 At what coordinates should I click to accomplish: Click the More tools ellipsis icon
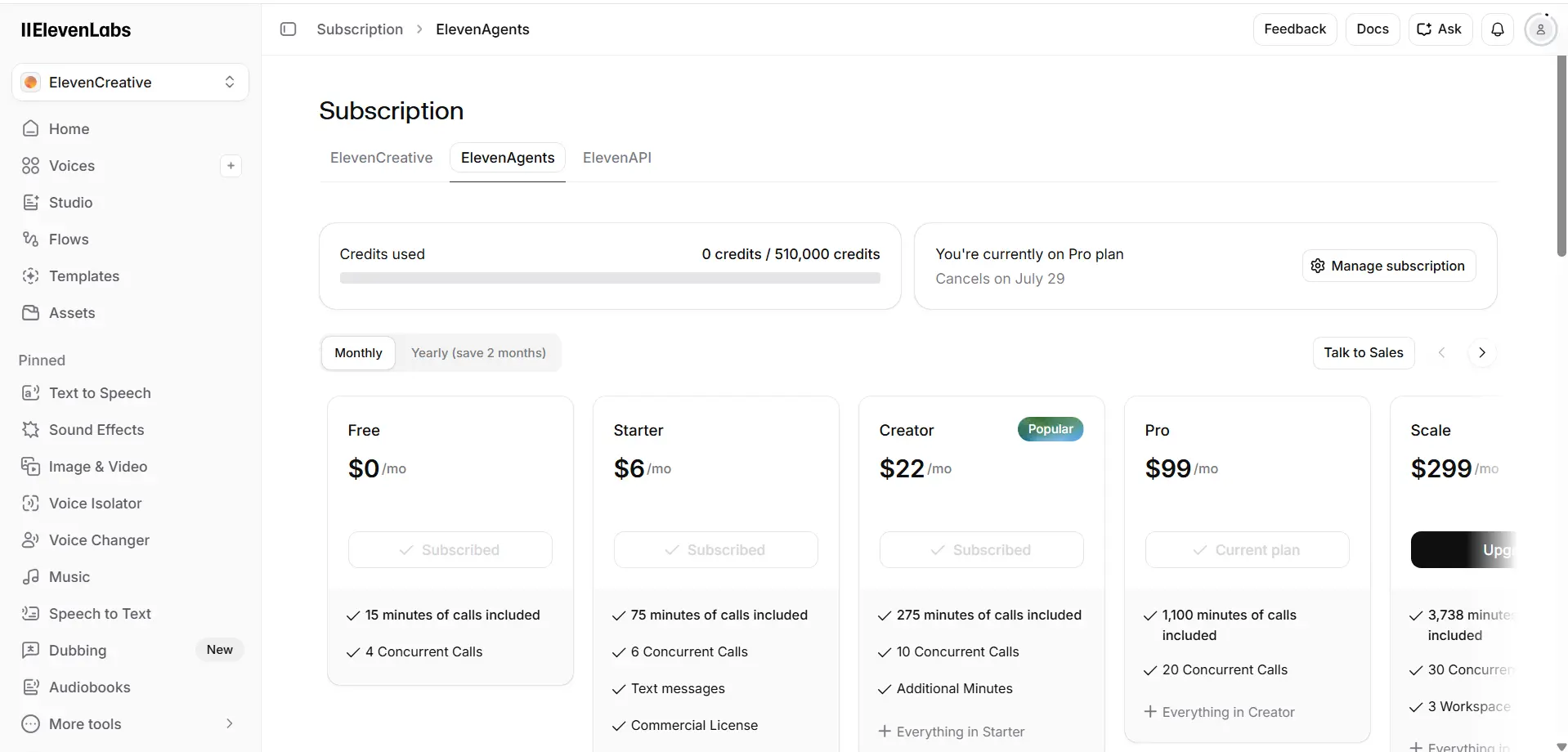tap(31, 724)
